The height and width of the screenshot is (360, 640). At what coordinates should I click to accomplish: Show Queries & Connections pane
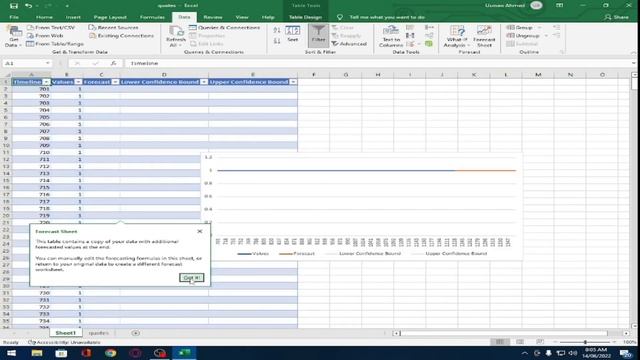pyautogui.click(x=224, y=27)
